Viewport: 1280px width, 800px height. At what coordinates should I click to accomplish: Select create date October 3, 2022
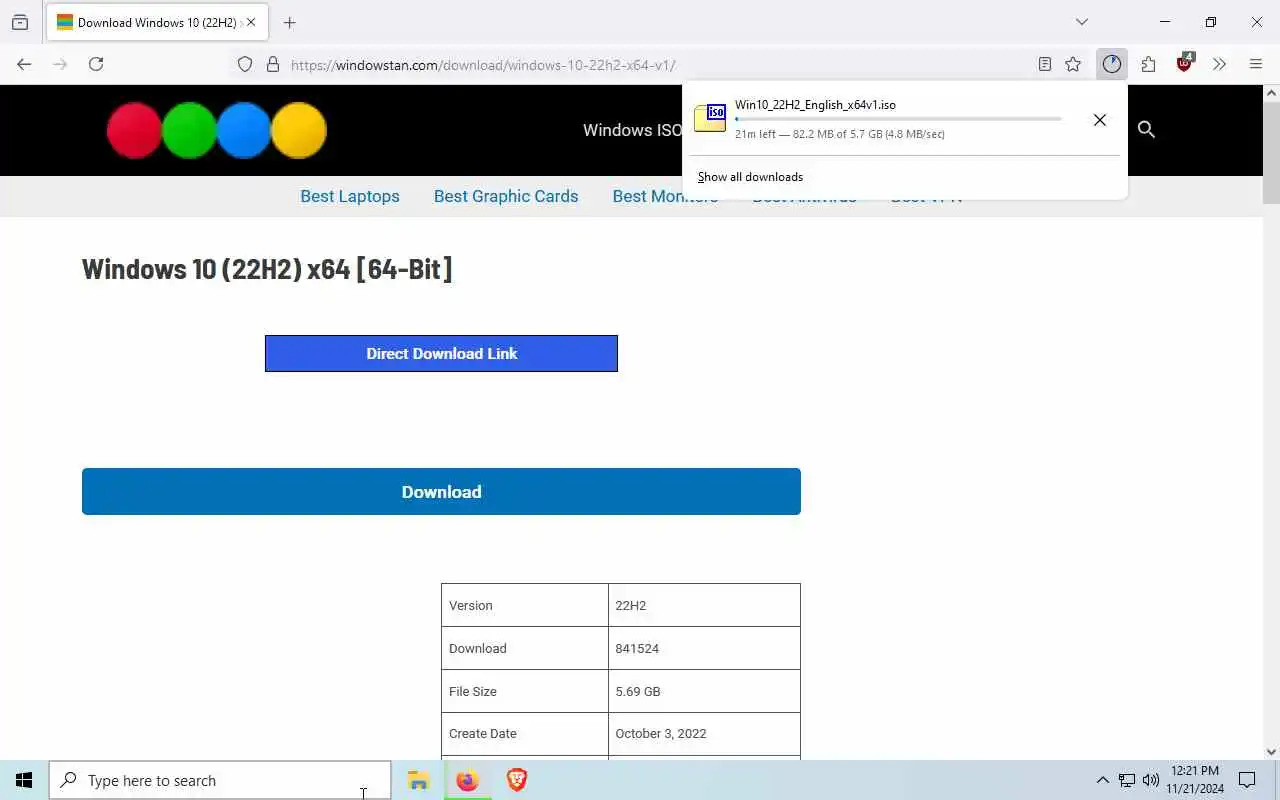coord(704,733)
